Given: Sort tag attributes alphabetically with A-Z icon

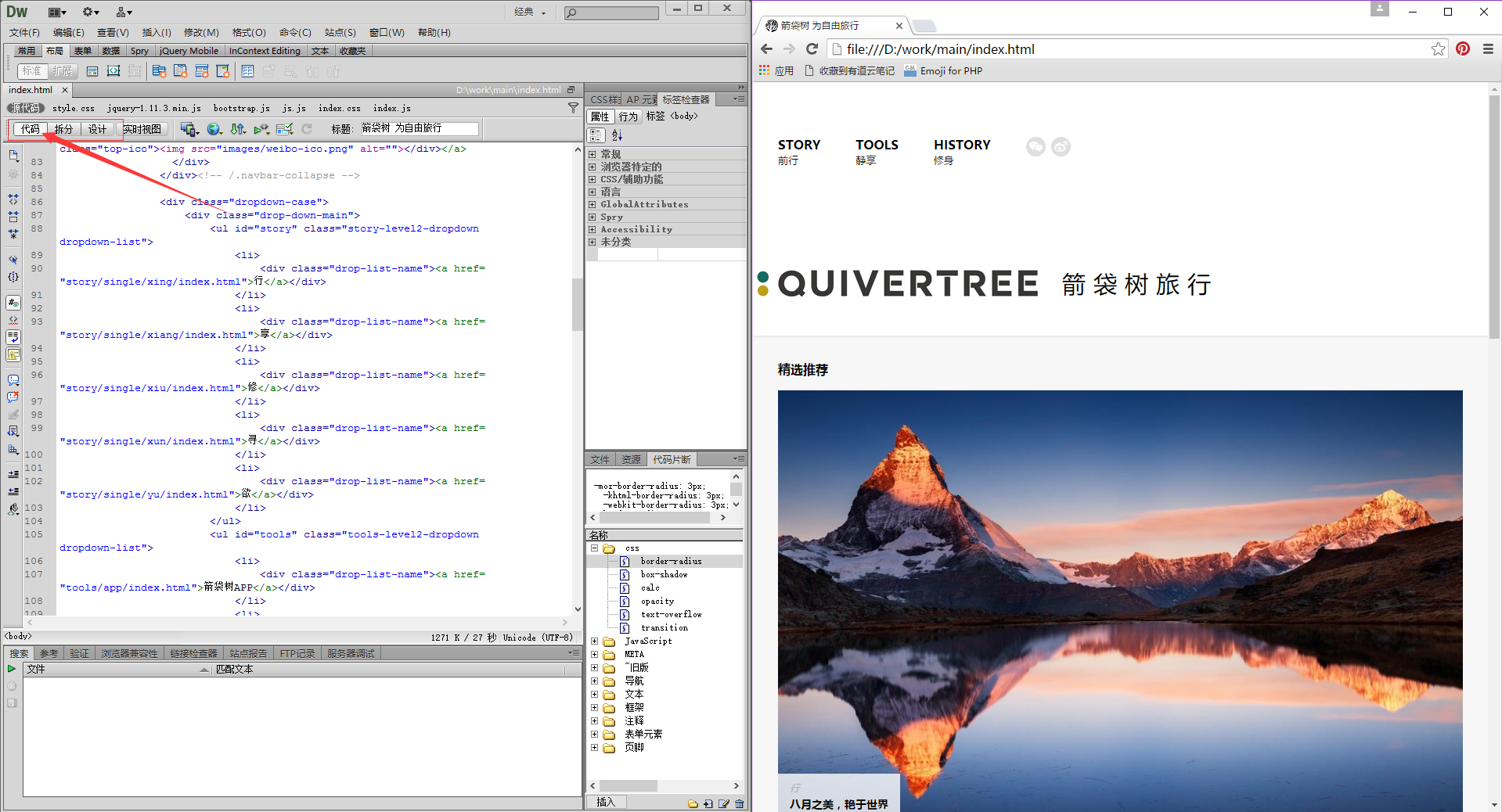Looking at the screenshot, I should click(x=617, y=135).
